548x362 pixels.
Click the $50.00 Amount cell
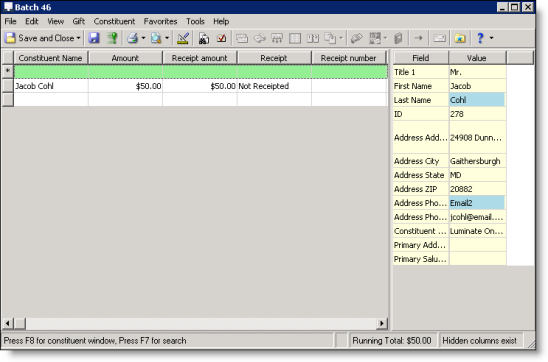[x=125, y=86]
